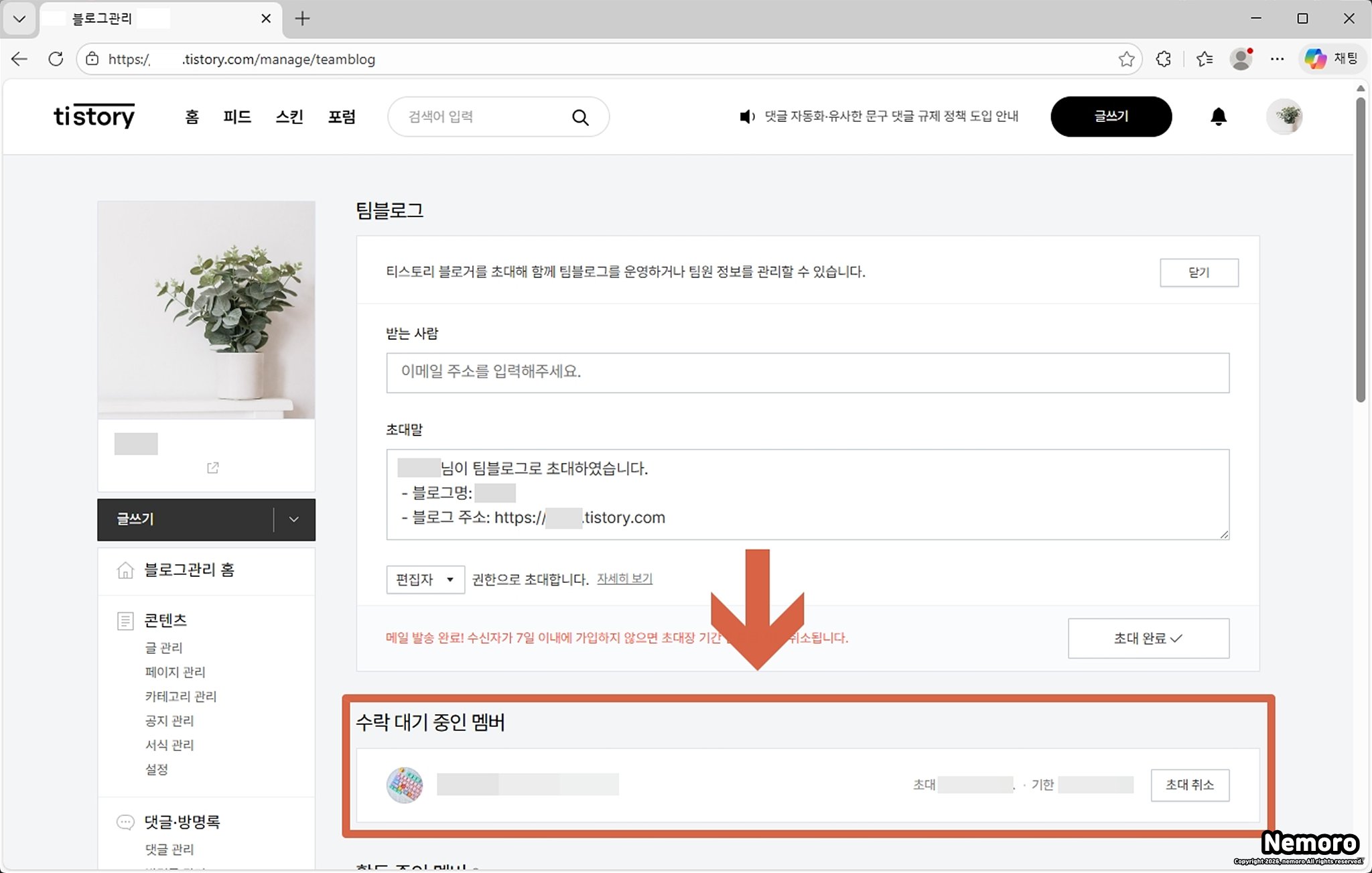1372x873 pixels.
Task: Open the 스킨 menu
Action: click(289, 117)
